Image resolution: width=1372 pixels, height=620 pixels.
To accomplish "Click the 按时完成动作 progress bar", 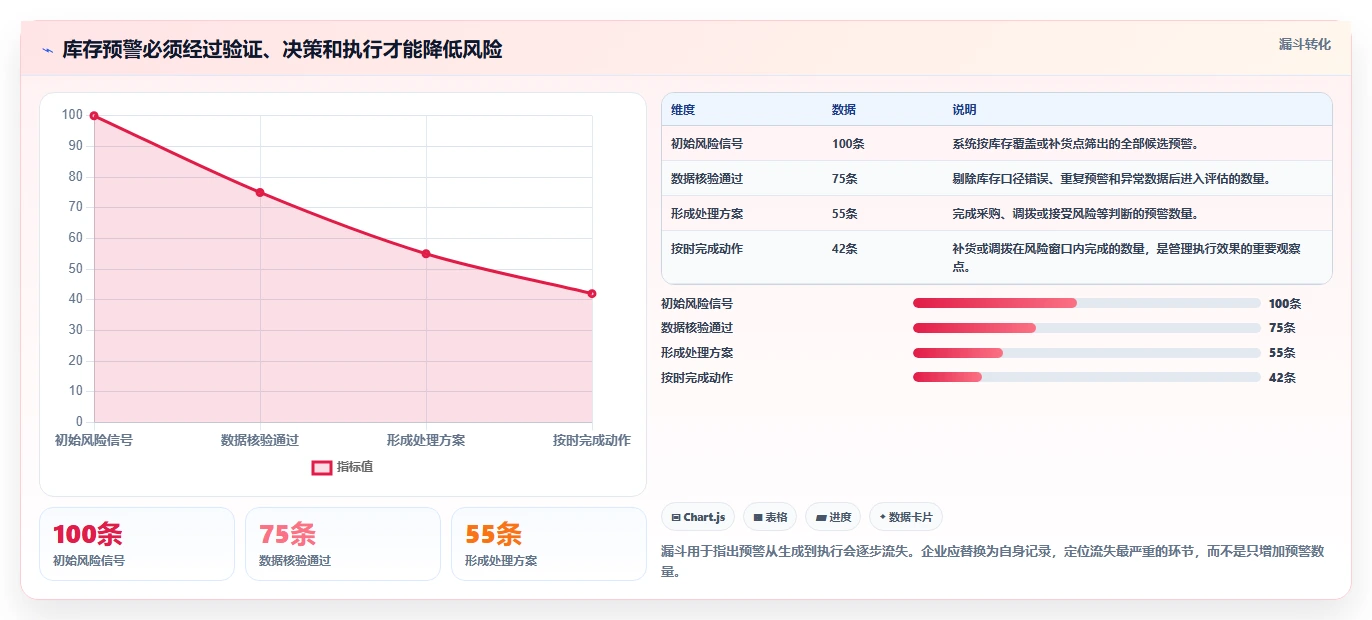I will coord(1087,378).
